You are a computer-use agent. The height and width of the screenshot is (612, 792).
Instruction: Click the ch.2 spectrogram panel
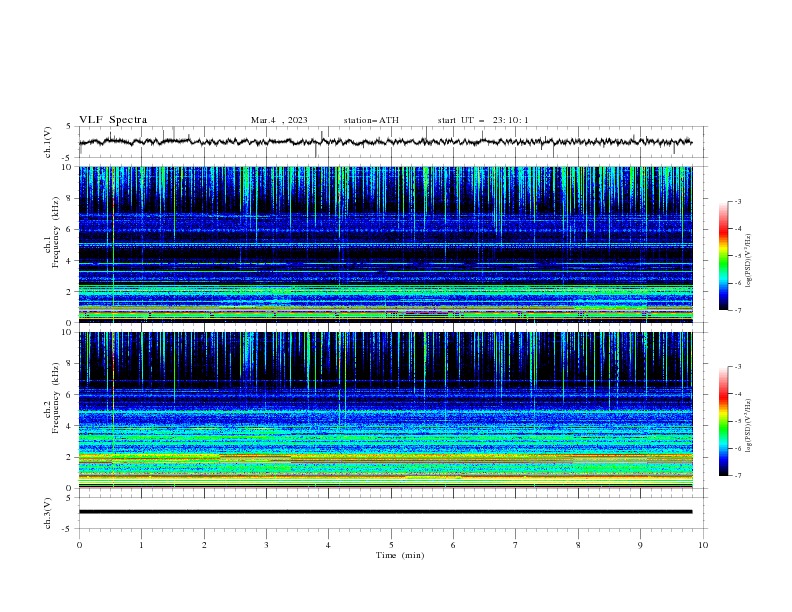coord(385,410)
